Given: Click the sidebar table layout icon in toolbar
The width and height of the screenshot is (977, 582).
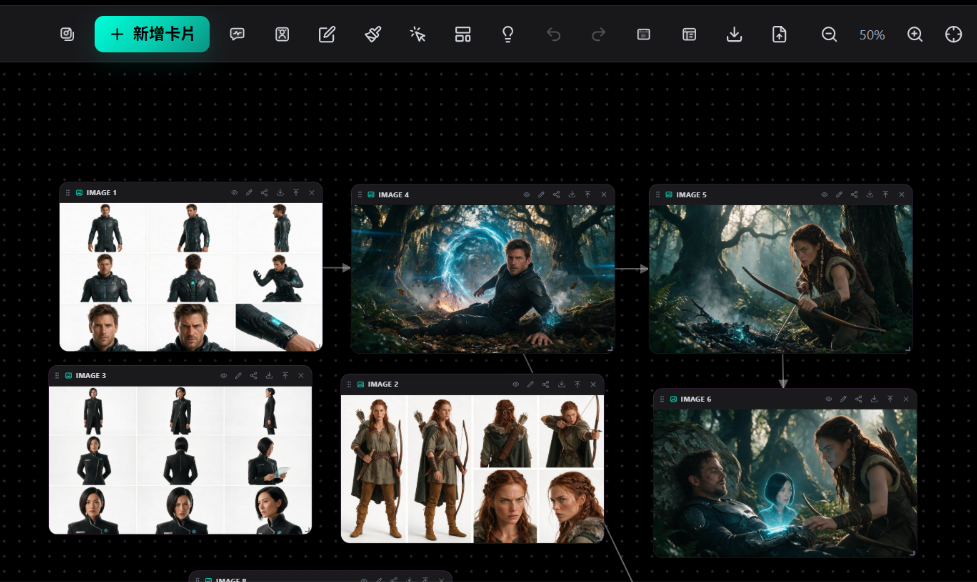Looking at the screenshot, I should pyautogui.click(x=689, y=34).
